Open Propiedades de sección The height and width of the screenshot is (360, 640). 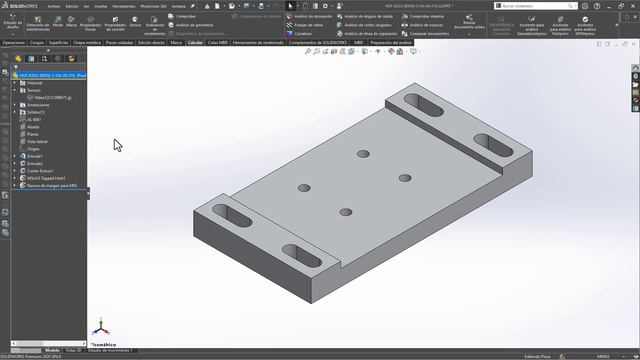[x=115, y=24]
